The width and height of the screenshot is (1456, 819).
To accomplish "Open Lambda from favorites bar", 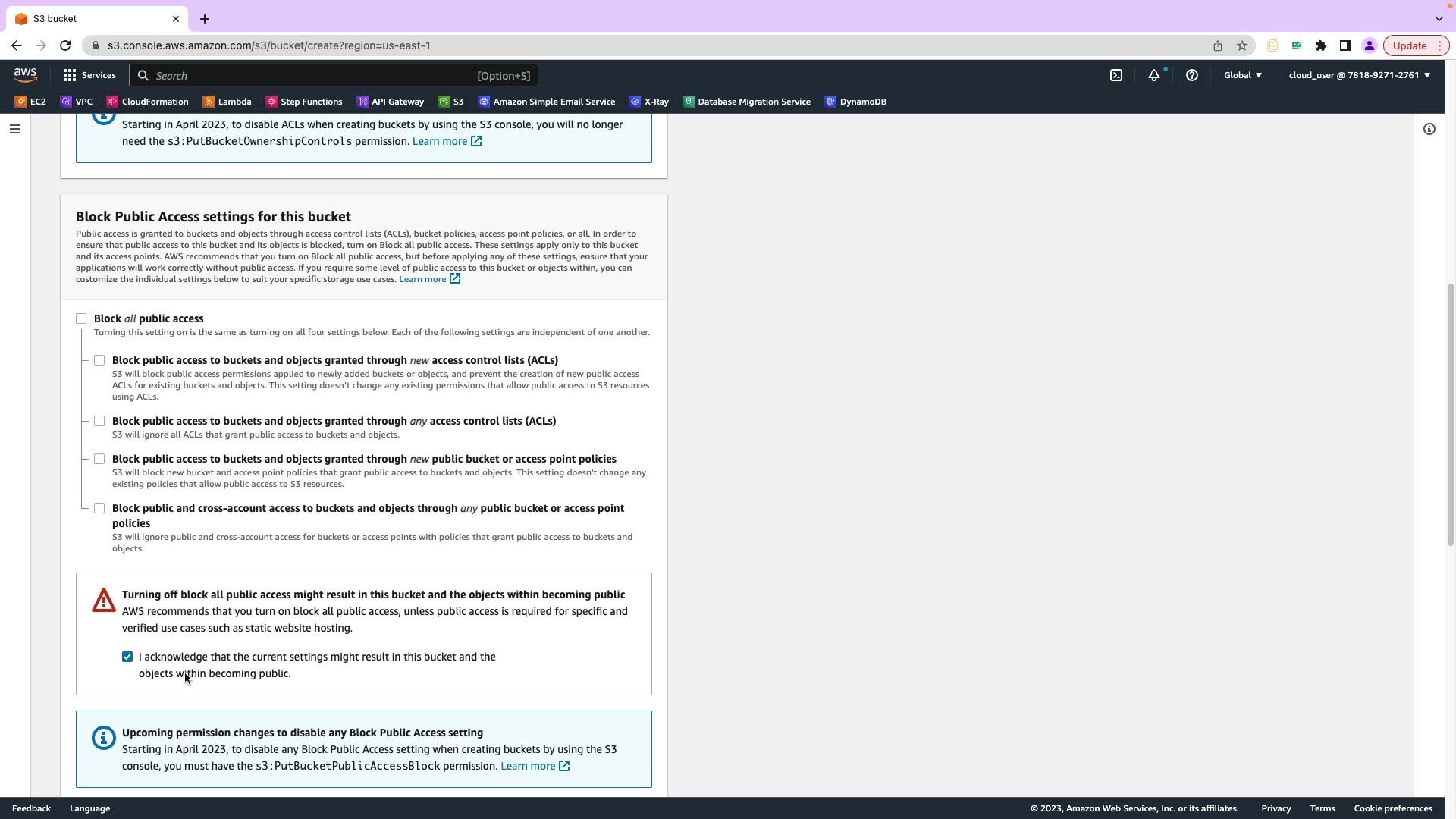I will tap(227, 102).
